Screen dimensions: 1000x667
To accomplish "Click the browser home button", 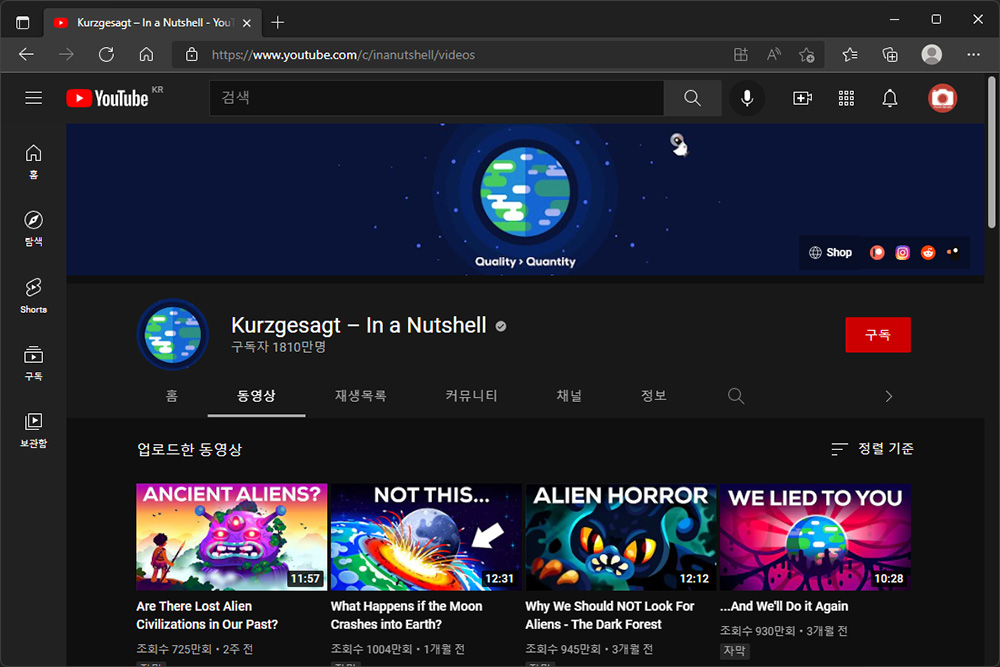I will 146,55.
